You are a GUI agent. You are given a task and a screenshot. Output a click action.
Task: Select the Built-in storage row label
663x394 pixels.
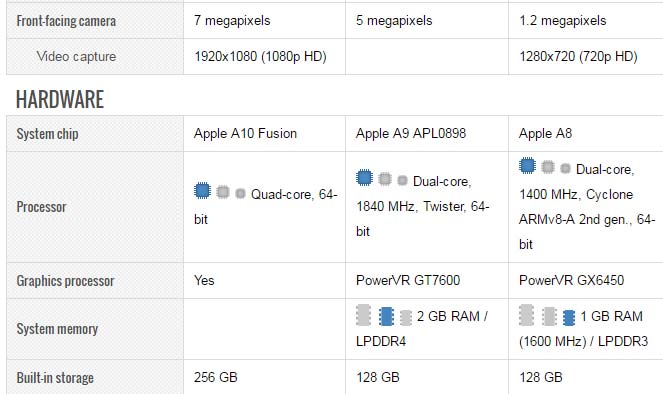point(55,378)
